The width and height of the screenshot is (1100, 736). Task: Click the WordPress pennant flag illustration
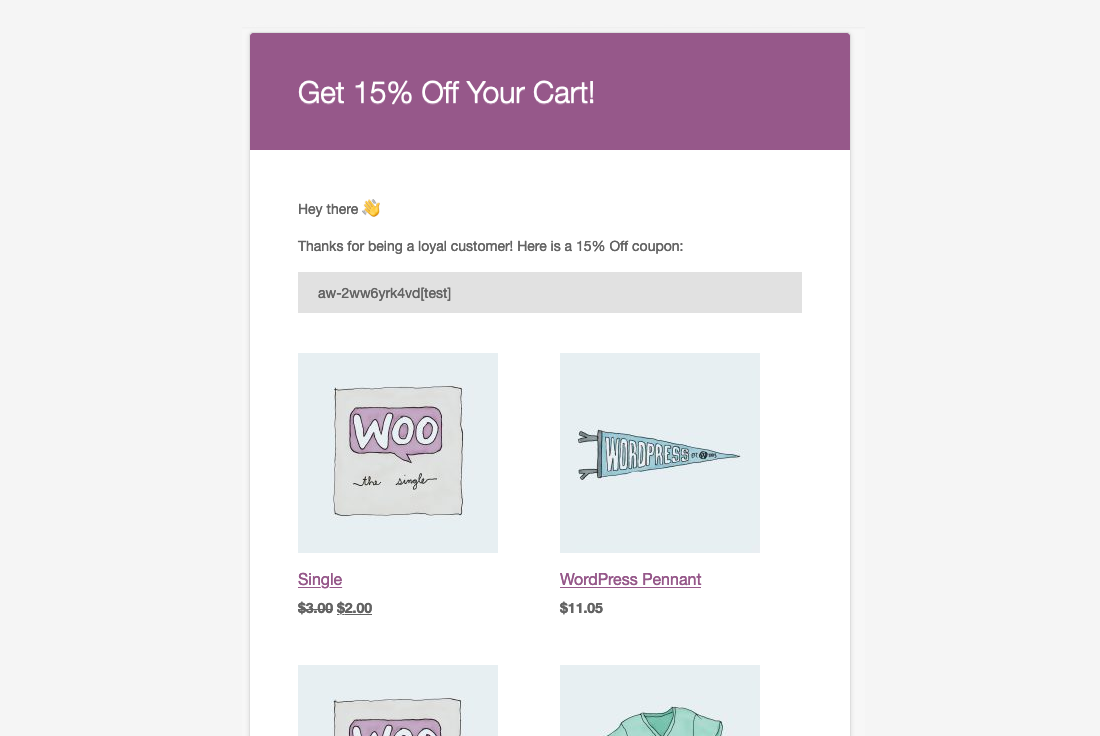tap(658, 454)
